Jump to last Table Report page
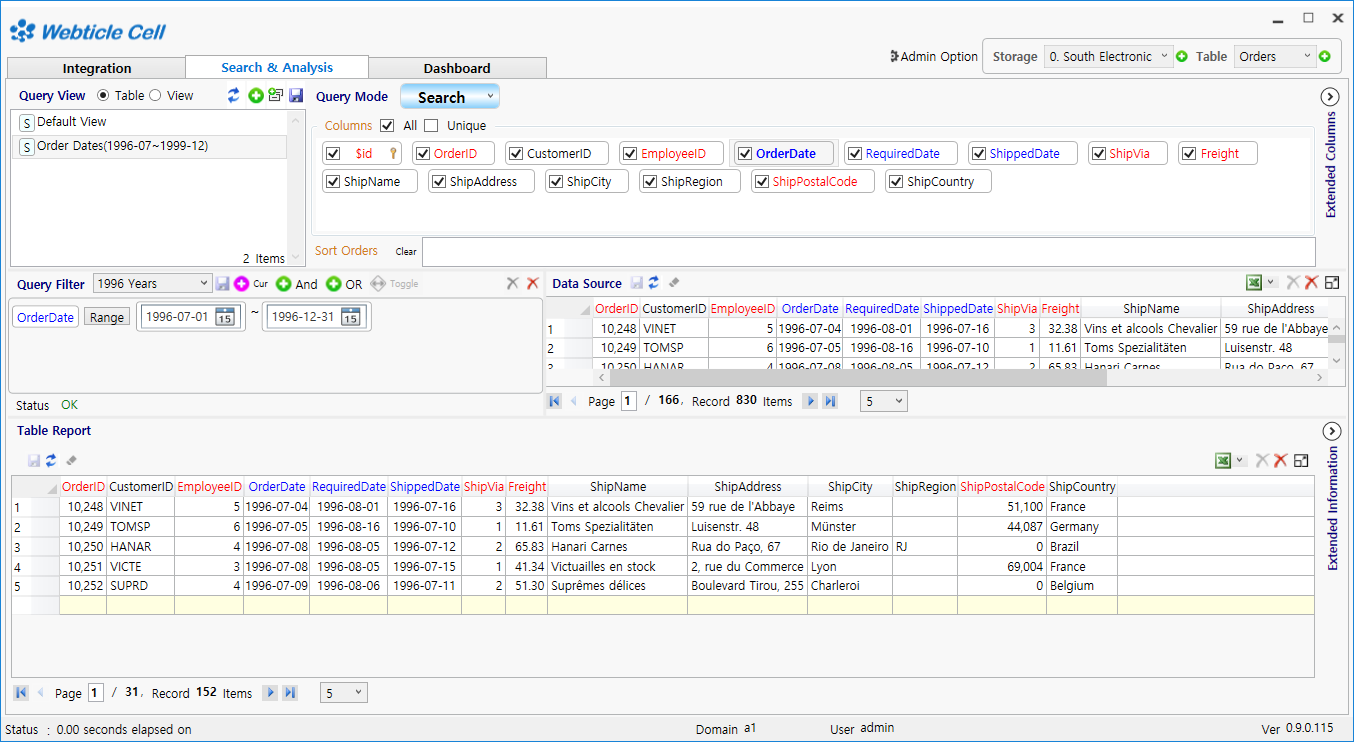The height and width of the screenshot is (742, 1354). tap(290, 693)
